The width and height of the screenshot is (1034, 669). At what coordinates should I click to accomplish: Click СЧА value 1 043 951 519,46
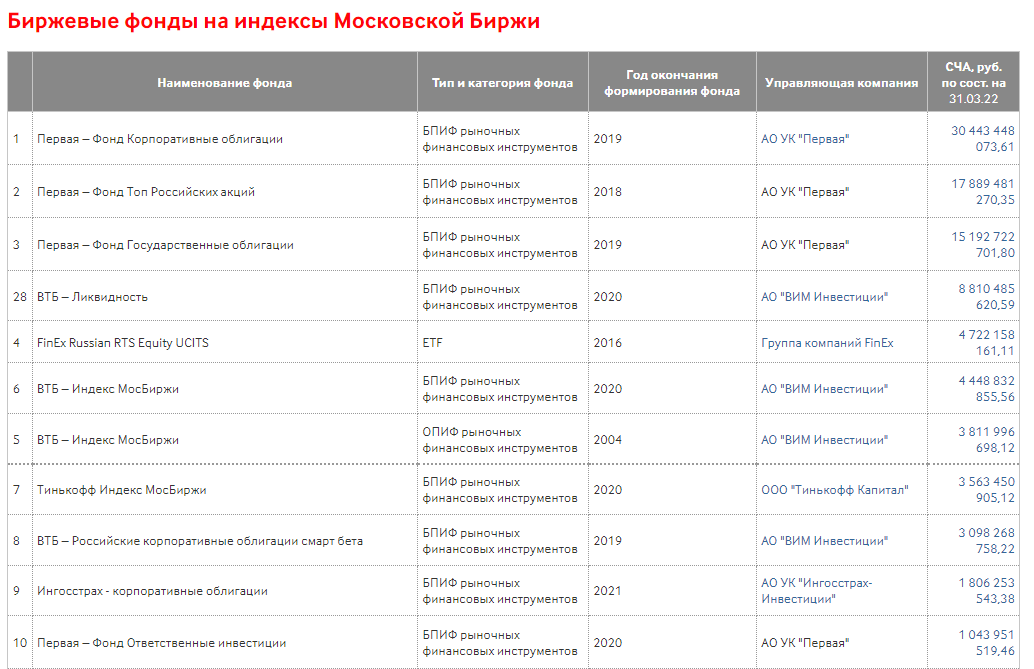click(987, 643)
